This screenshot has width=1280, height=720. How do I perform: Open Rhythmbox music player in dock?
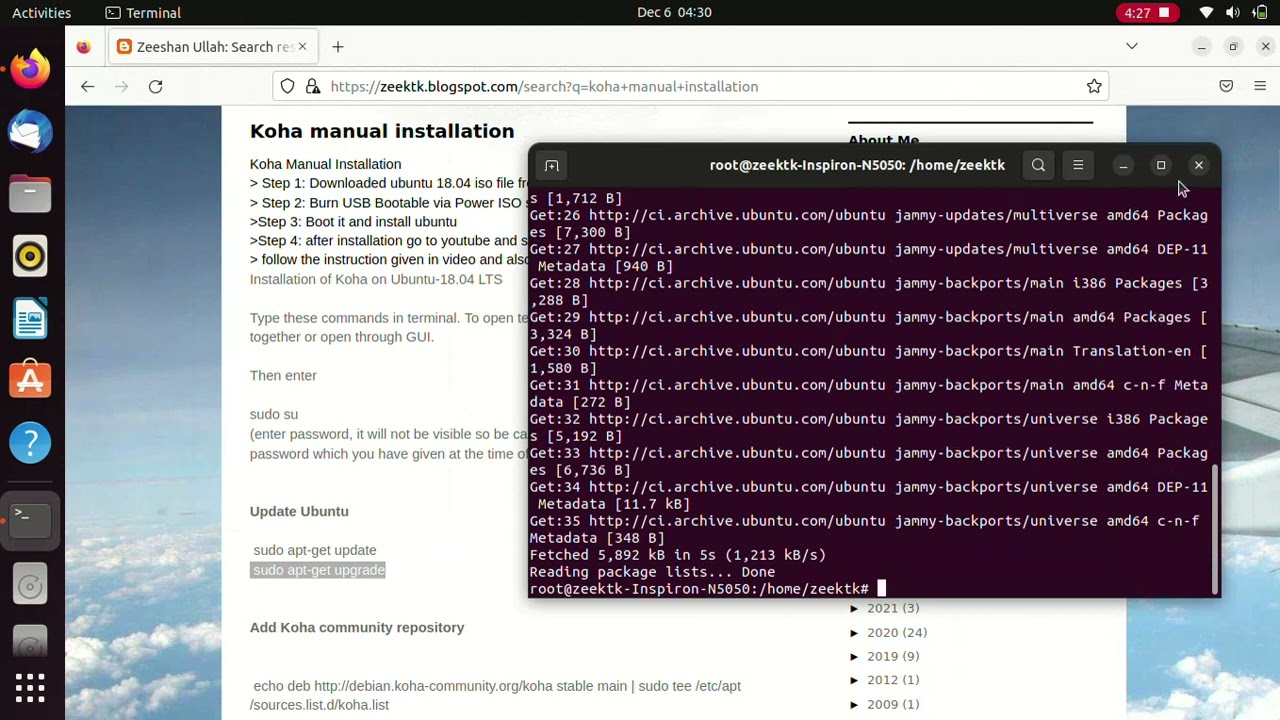tap(30, 256)
